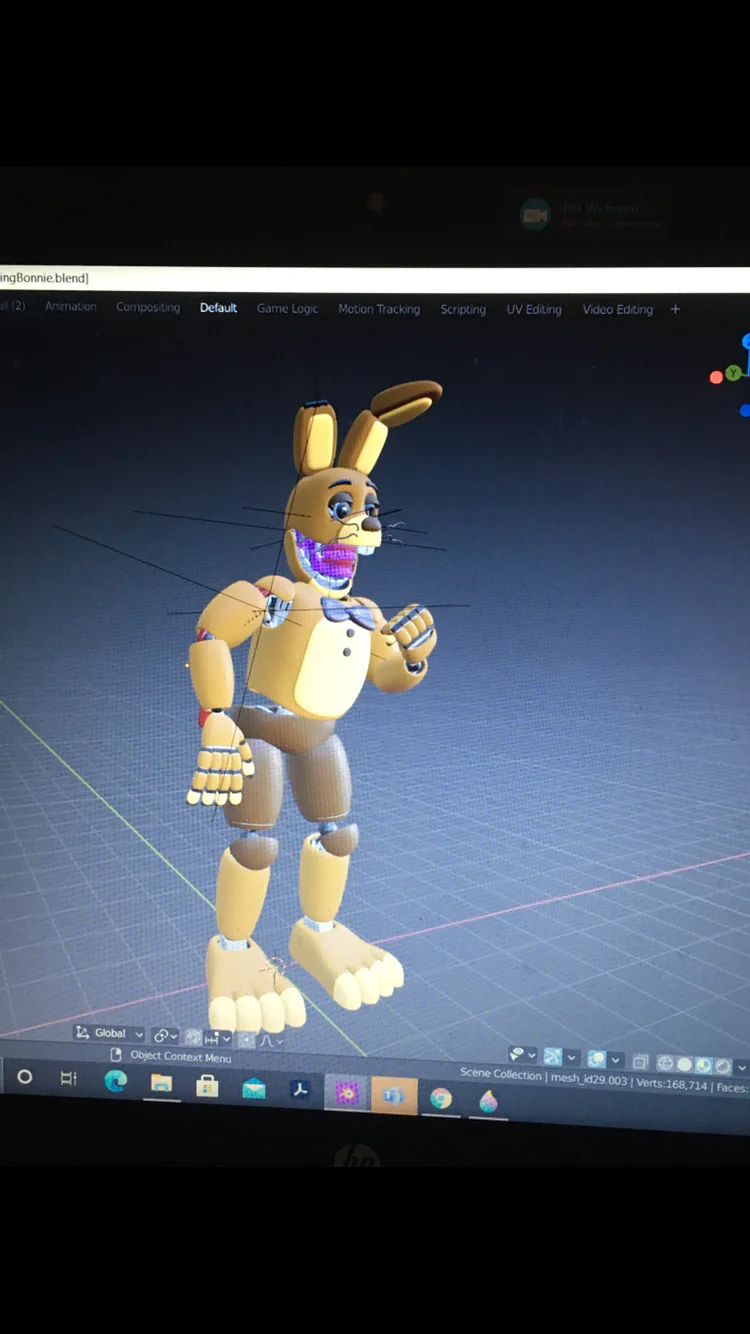750x1334 pixels.
Task: Switch to rendered shading mode
Action: tap(723, 1067)
